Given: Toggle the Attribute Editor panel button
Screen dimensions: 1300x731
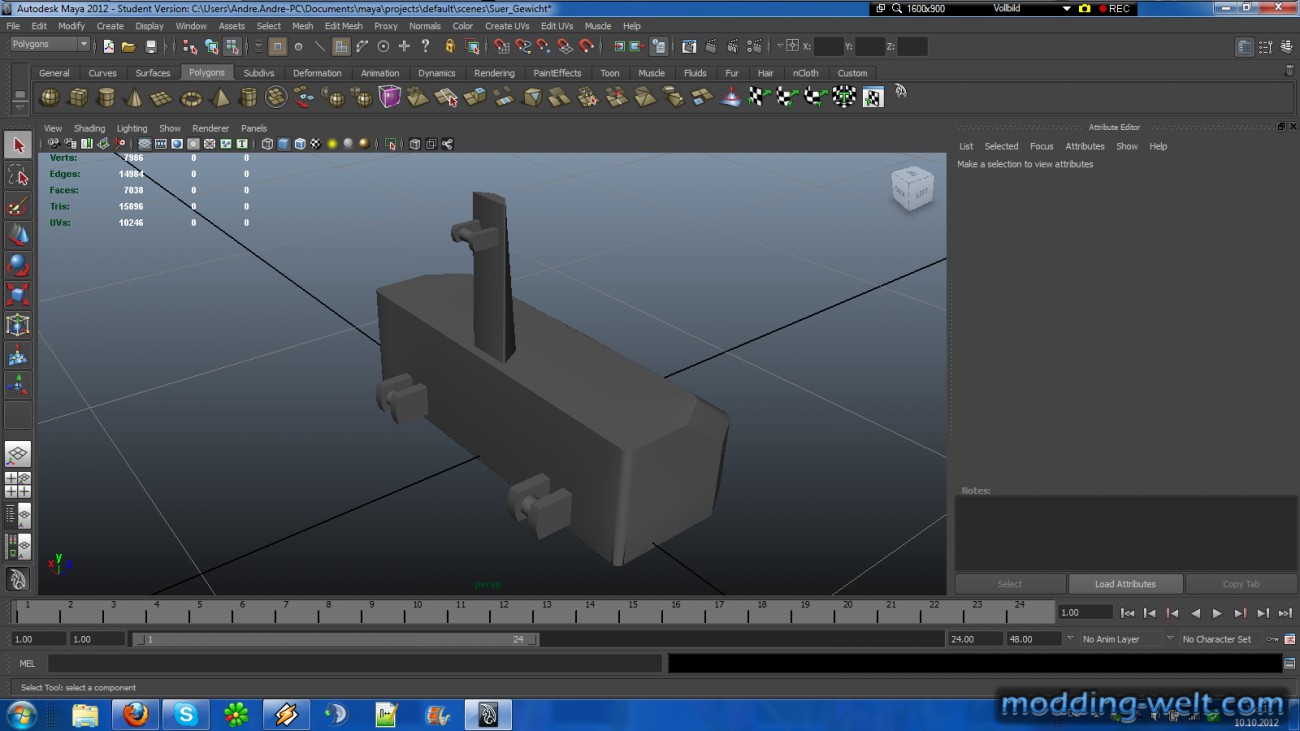Looking at the screenshot, I should (x=1245, y=47).
